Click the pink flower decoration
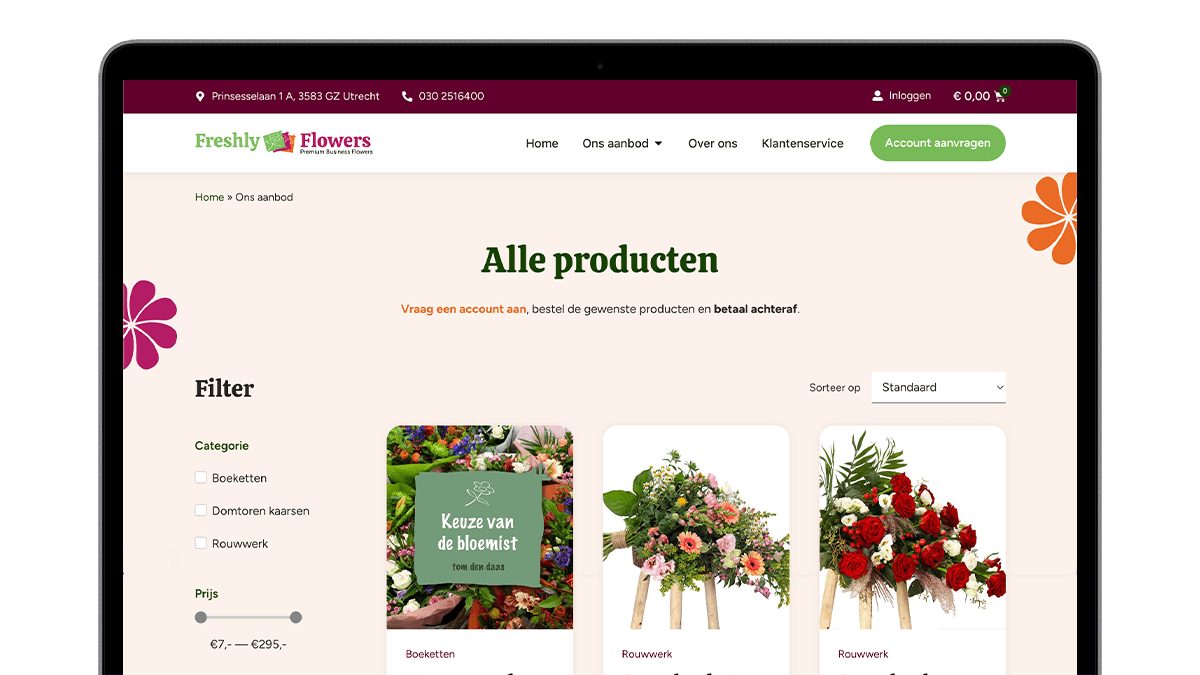Viewport: 1200px width, 675px height. 149,325
